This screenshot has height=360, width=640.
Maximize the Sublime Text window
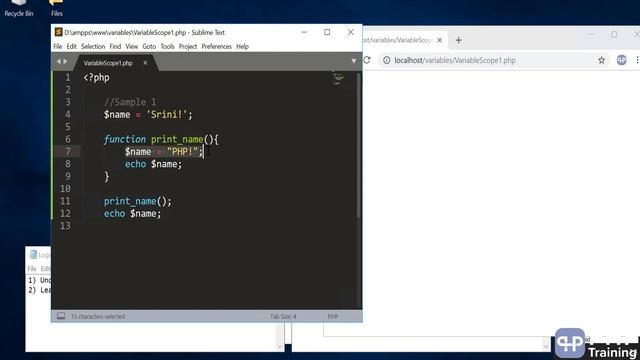click(327, 32)
